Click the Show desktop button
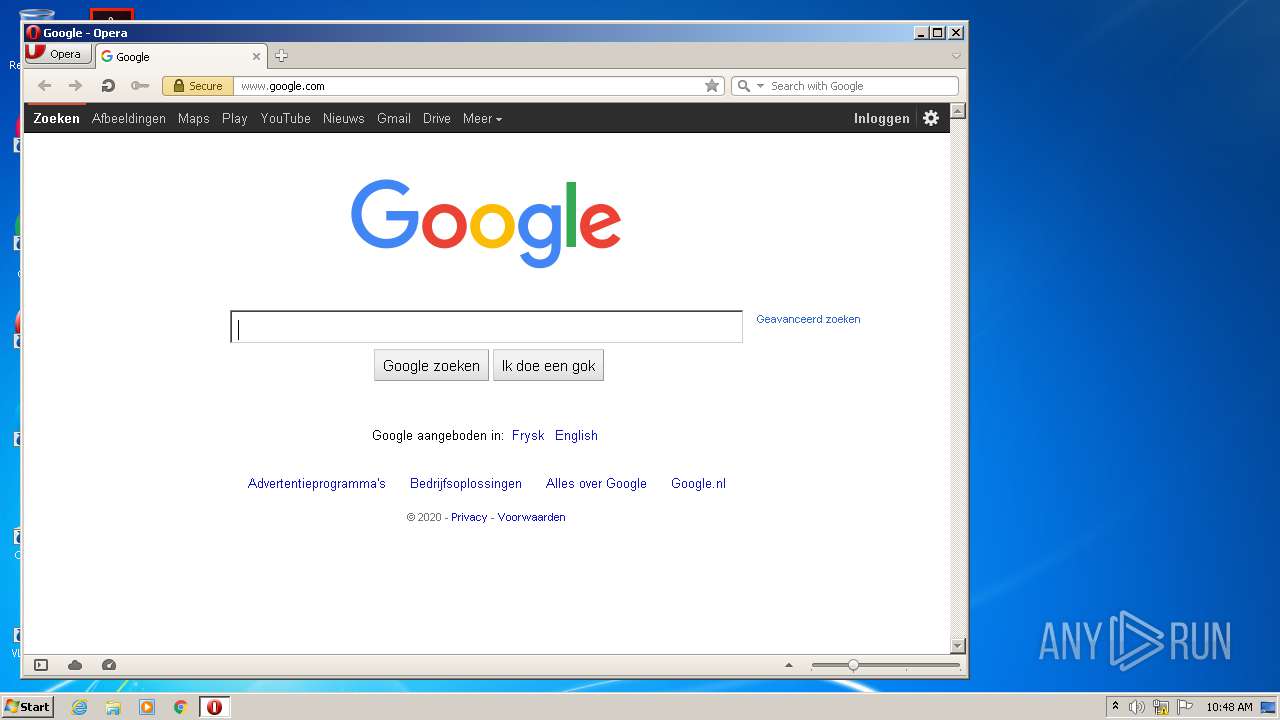Screen dimensions: 1280x720 [x=1269, y=707]
